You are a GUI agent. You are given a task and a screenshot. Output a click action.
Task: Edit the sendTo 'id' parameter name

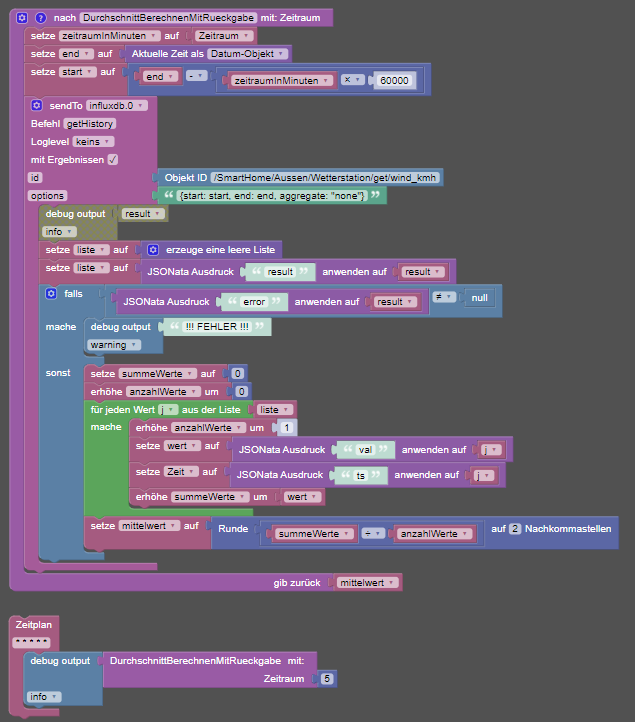pyautogui.click(x=35, y=177)
